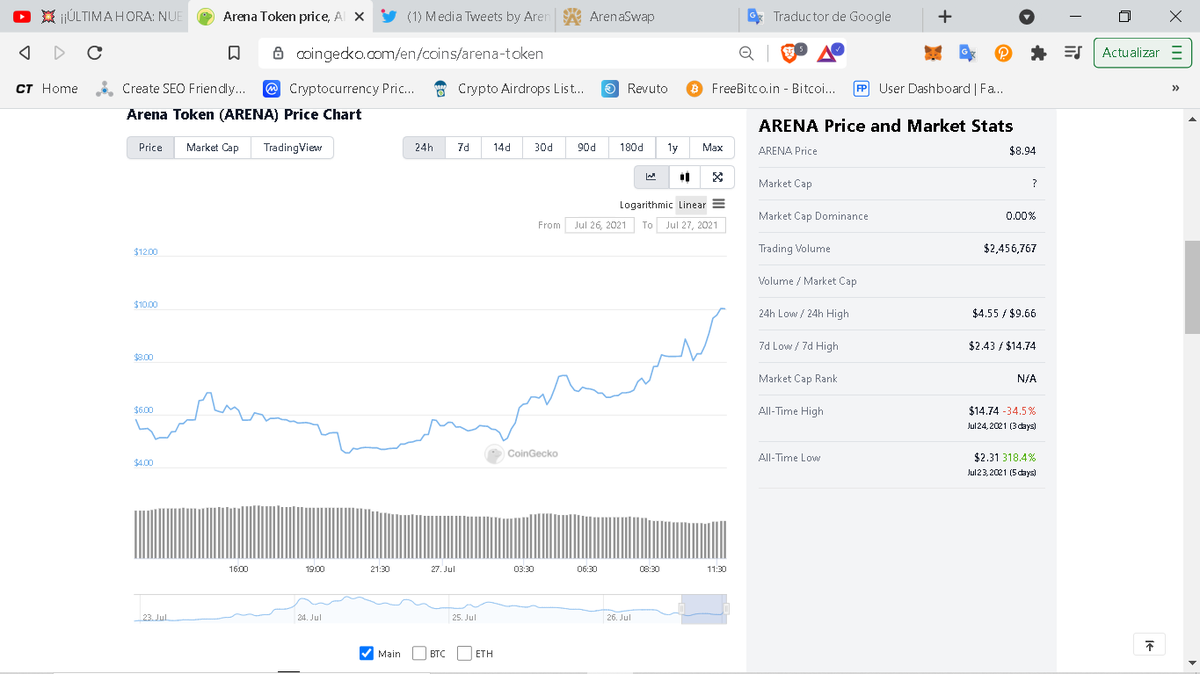Open the TradingView chart tab
This screenshot has width=1200, height=674.
point(292,148)
